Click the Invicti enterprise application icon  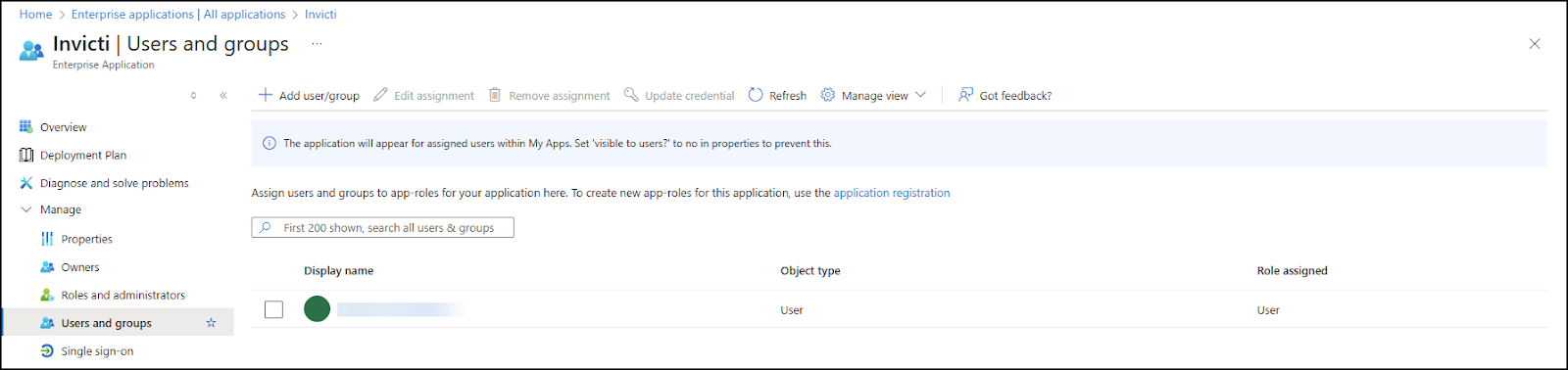coord(31,51)
